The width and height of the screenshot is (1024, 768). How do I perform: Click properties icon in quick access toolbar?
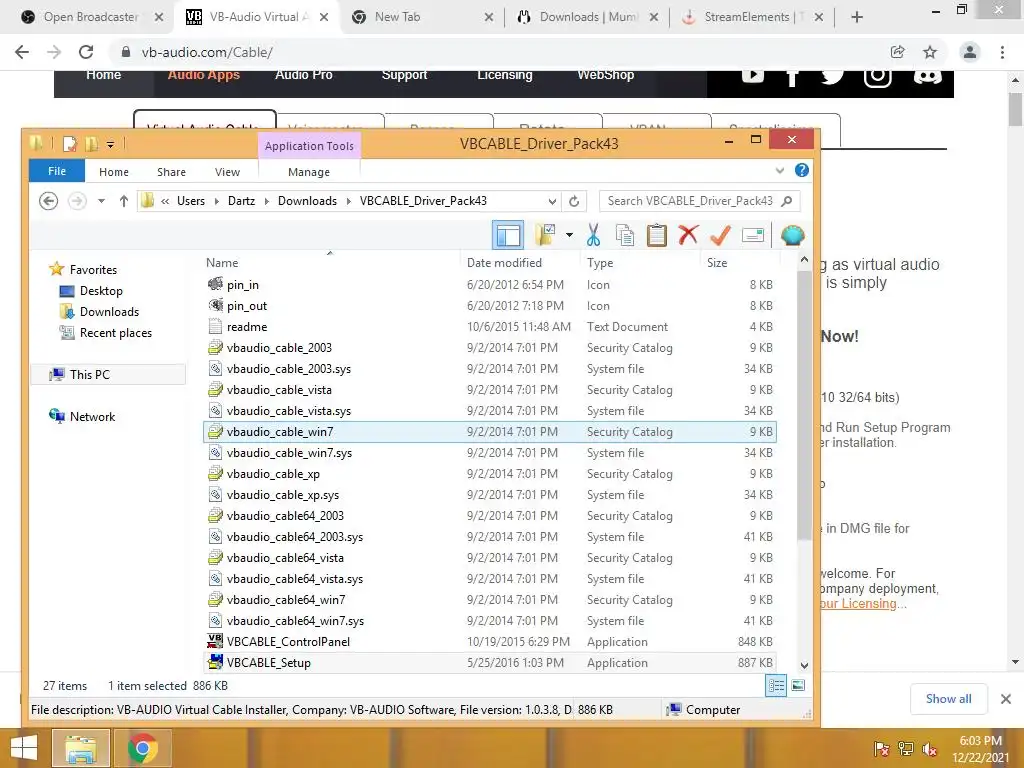(x=69, y=144)
